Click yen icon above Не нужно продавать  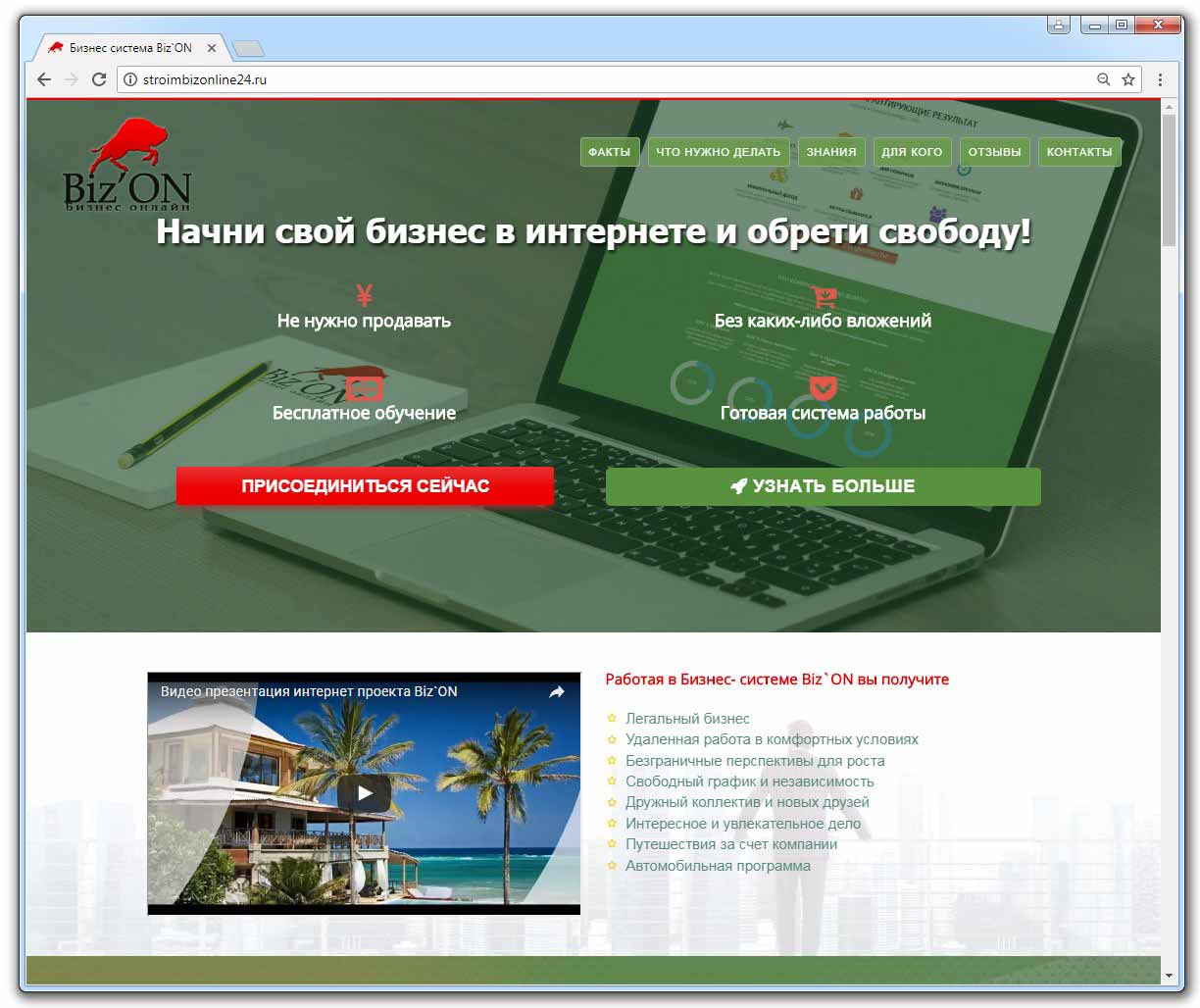pos(364,295)
